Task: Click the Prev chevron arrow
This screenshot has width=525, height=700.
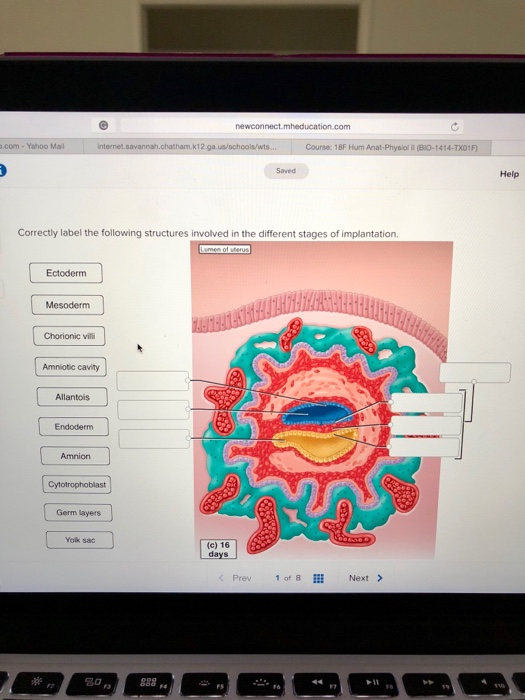Action: (x=221, y=578)
